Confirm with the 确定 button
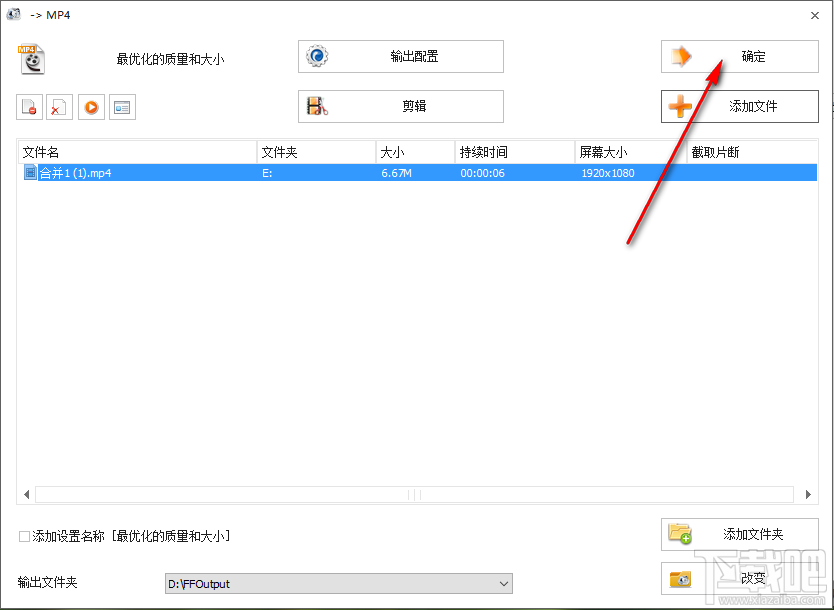 [739, 56]
